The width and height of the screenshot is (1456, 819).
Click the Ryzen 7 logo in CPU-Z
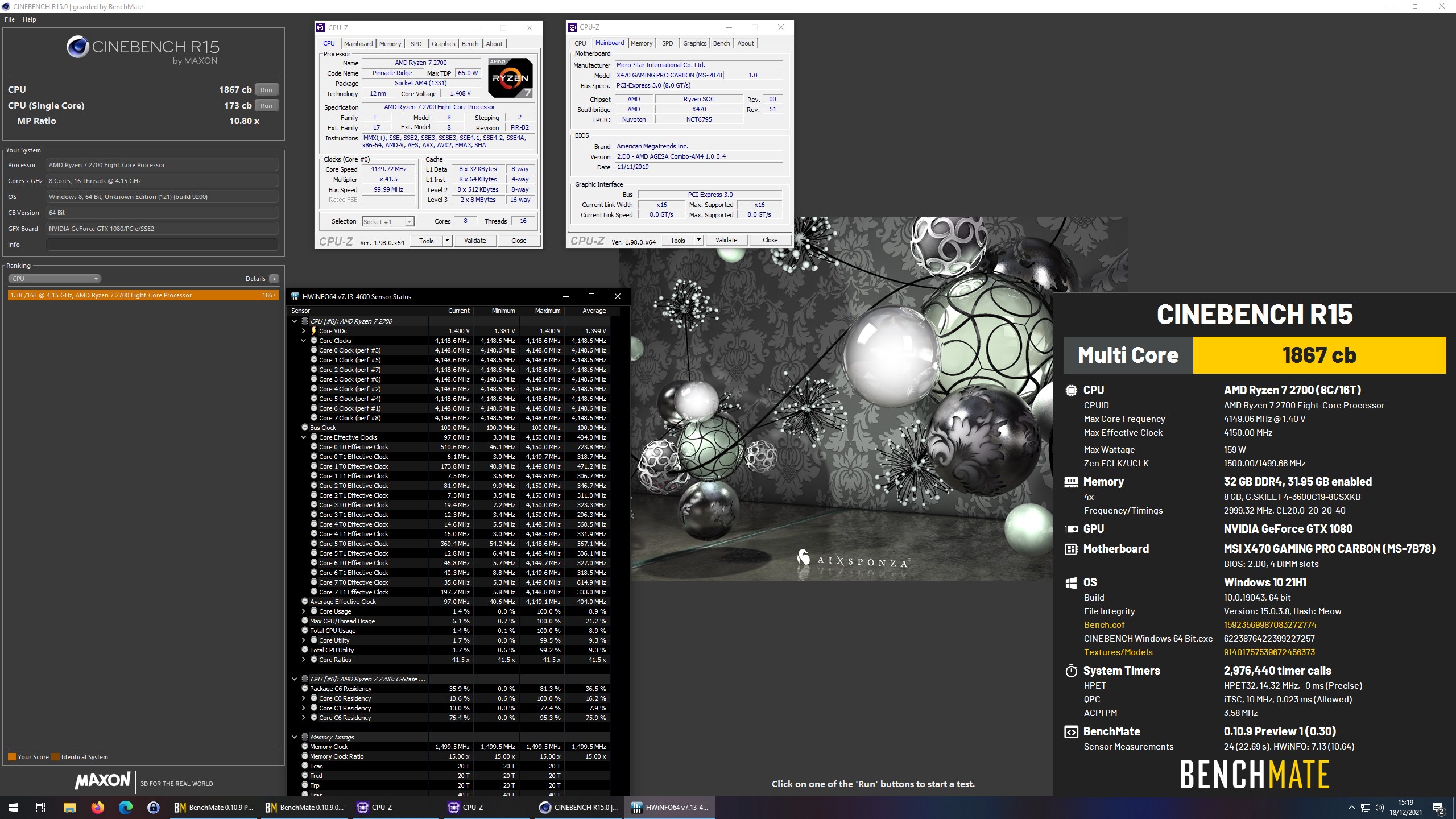tap(510, 77)
